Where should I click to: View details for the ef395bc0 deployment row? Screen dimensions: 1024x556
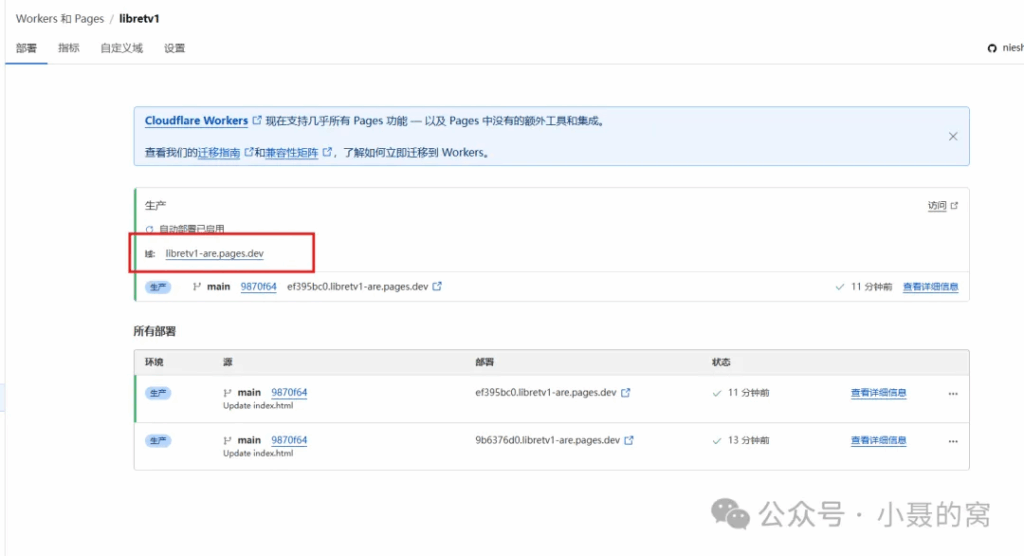click(x=878, y=393)
